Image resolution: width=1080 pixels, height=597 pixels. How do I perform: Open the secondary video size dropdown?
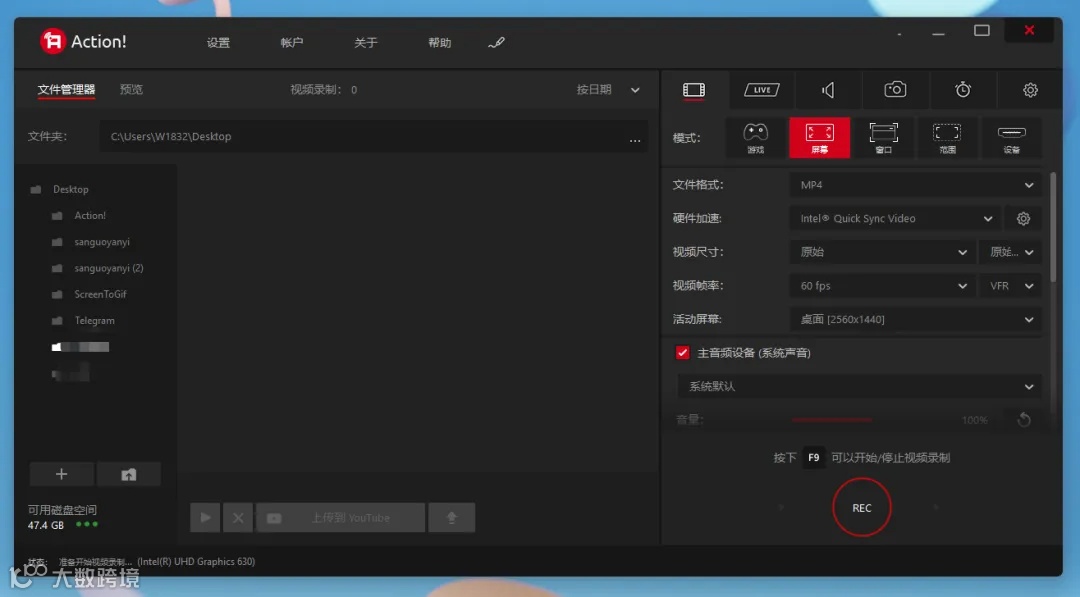click(1010, 252)
